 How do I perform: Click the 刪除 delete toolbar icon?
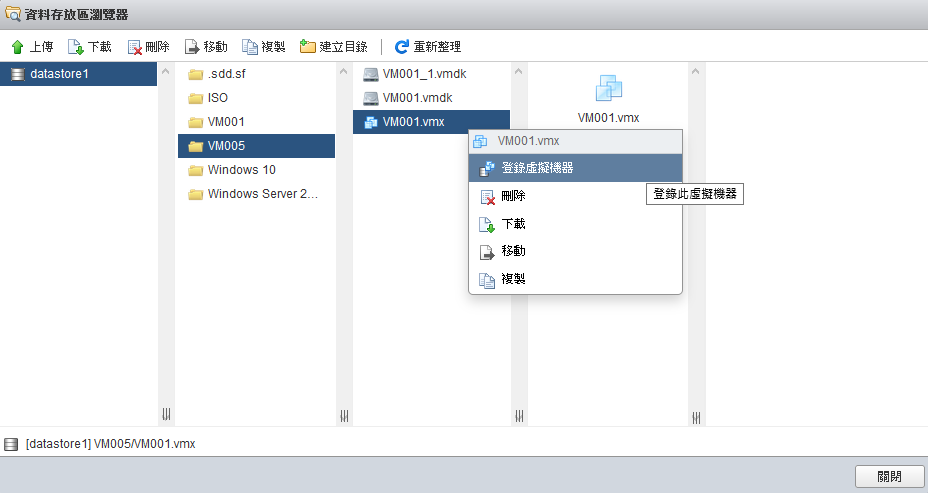click(135, 47)
